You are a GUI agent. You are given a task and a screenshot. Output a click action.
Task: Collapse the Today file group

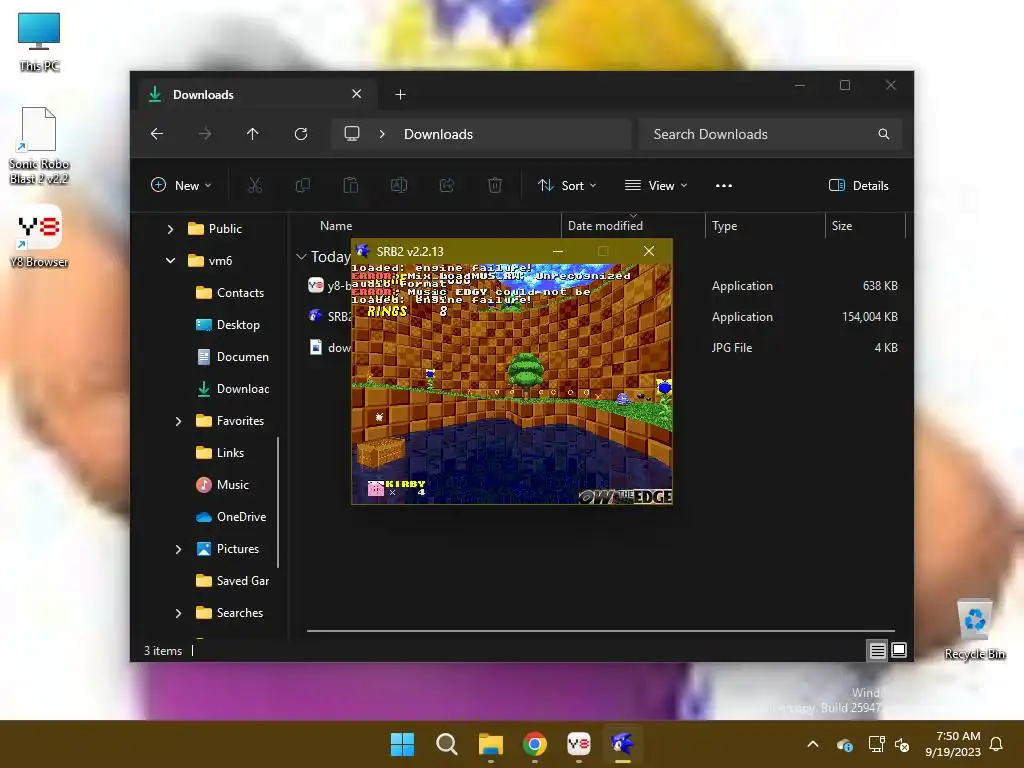301,257
